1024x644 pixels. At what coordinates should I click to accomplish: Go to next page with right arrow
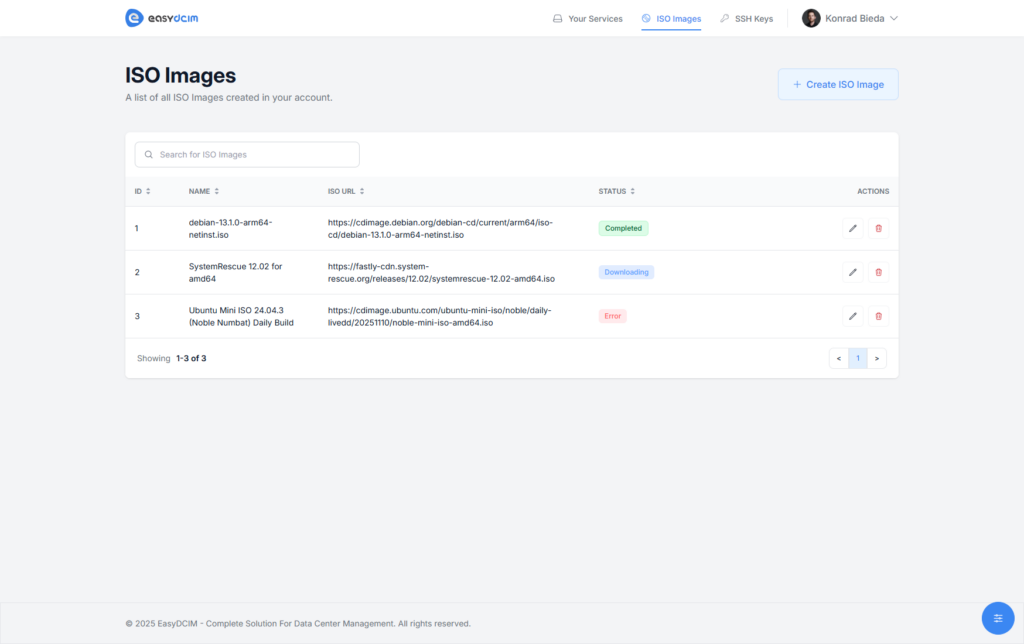[877, 358]
